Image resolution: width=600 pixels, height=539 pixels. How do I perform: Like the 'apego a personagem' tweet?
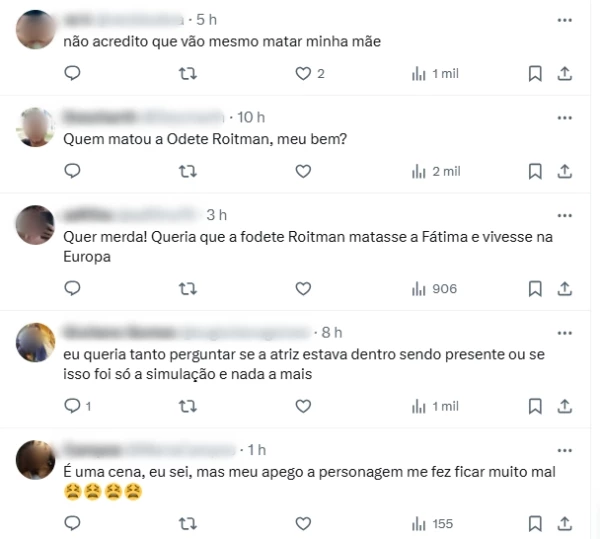tap(303, 523)
